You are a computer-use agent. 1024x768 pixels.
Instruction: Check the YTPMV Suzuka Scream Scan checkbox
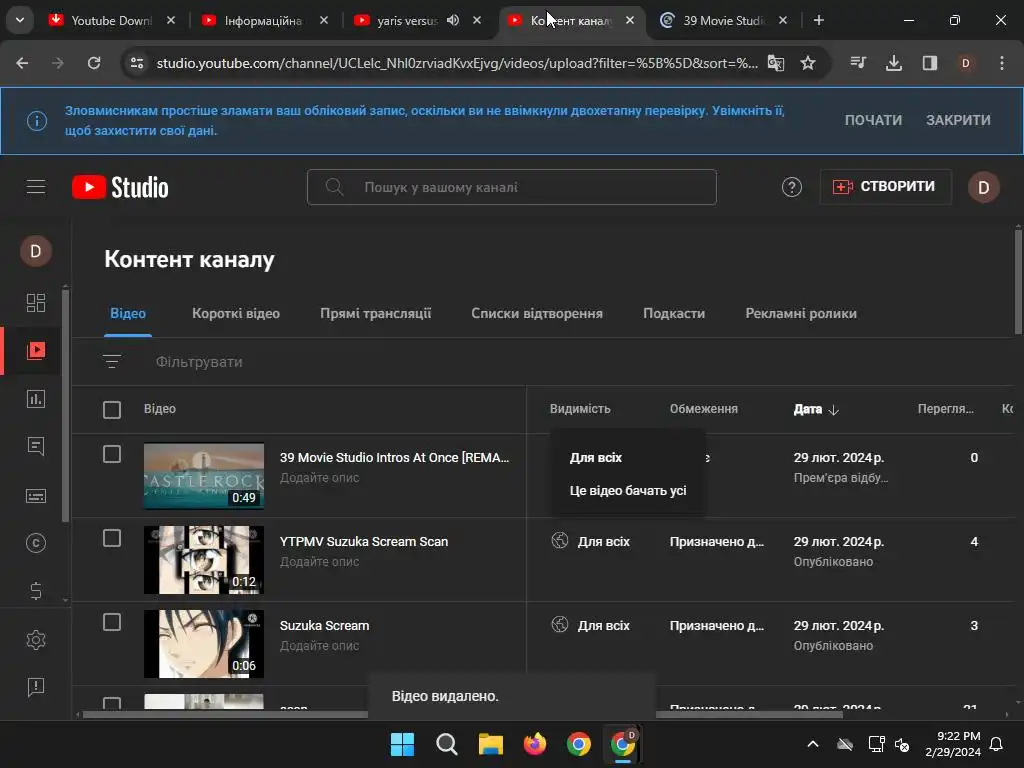(x=112, y=538)
